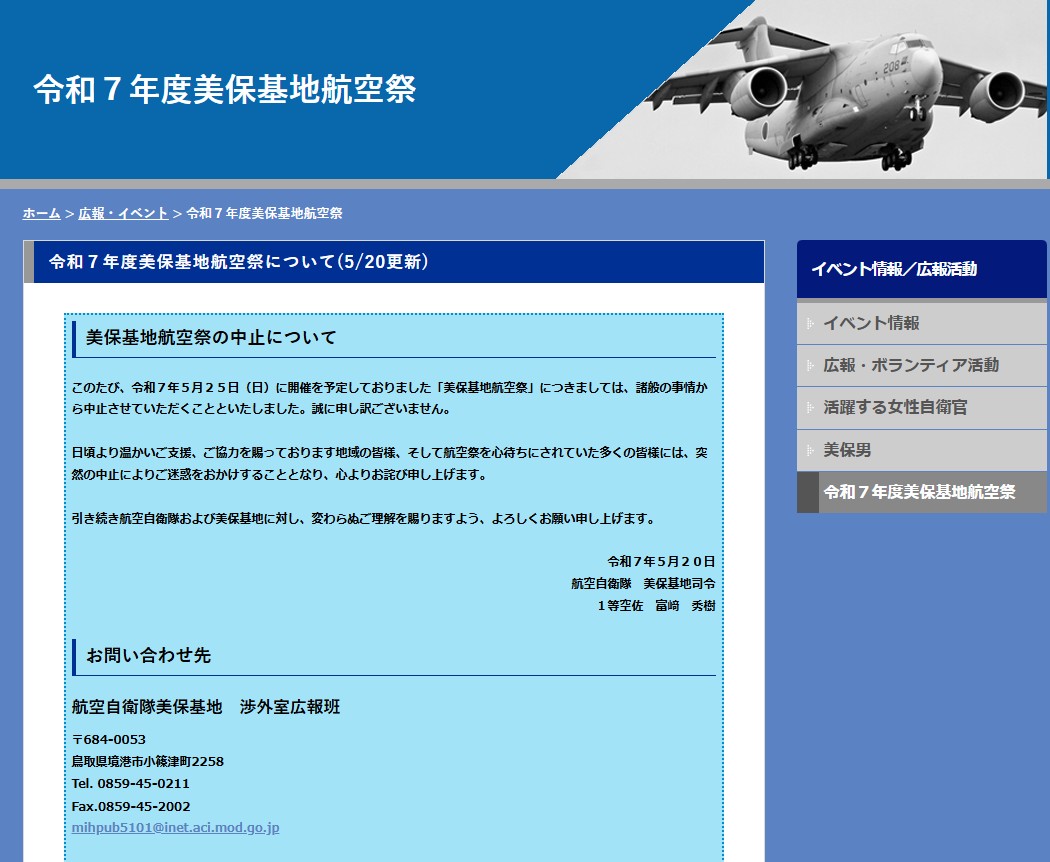Click the banner title 令和７年度美保基地航空祭

point(225,89)
